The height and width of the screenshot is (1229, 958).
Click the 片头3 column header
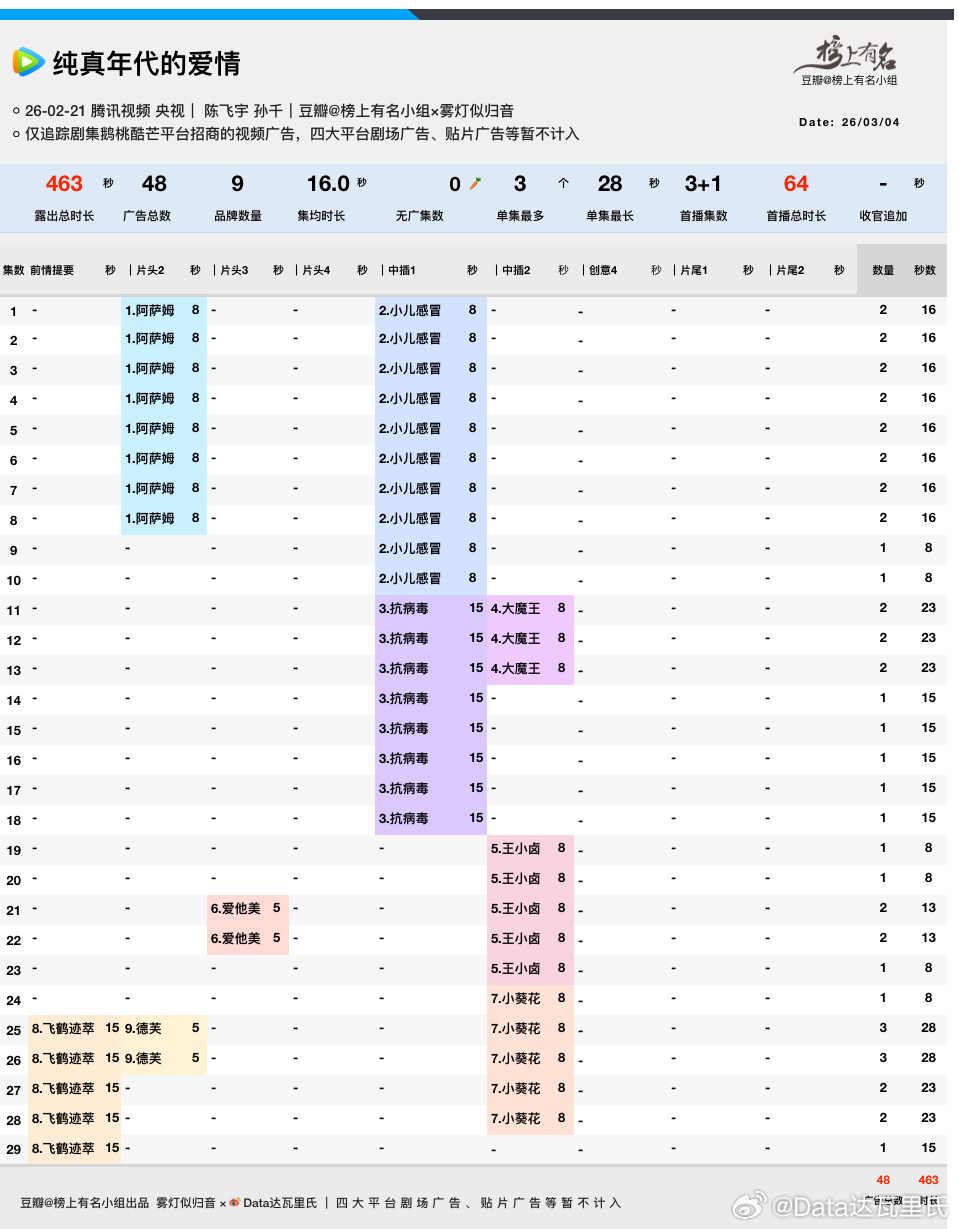(234, 270)
